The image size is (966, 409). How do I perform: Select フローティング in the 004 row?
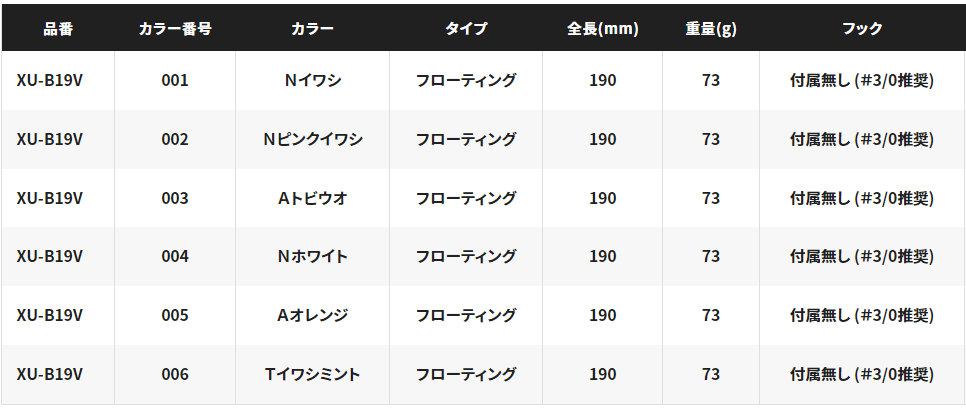point(466,256)
